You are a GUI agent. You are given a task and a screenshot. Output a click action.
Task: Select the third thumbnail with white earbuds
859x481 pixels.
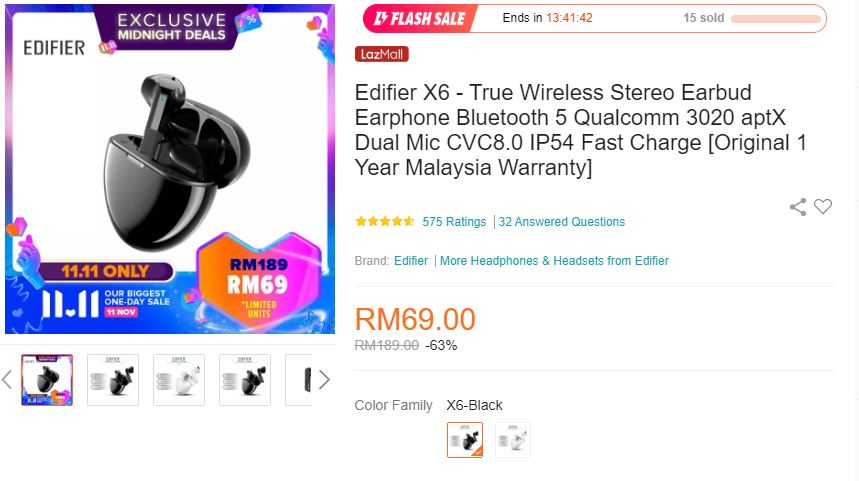pos(179,380)
